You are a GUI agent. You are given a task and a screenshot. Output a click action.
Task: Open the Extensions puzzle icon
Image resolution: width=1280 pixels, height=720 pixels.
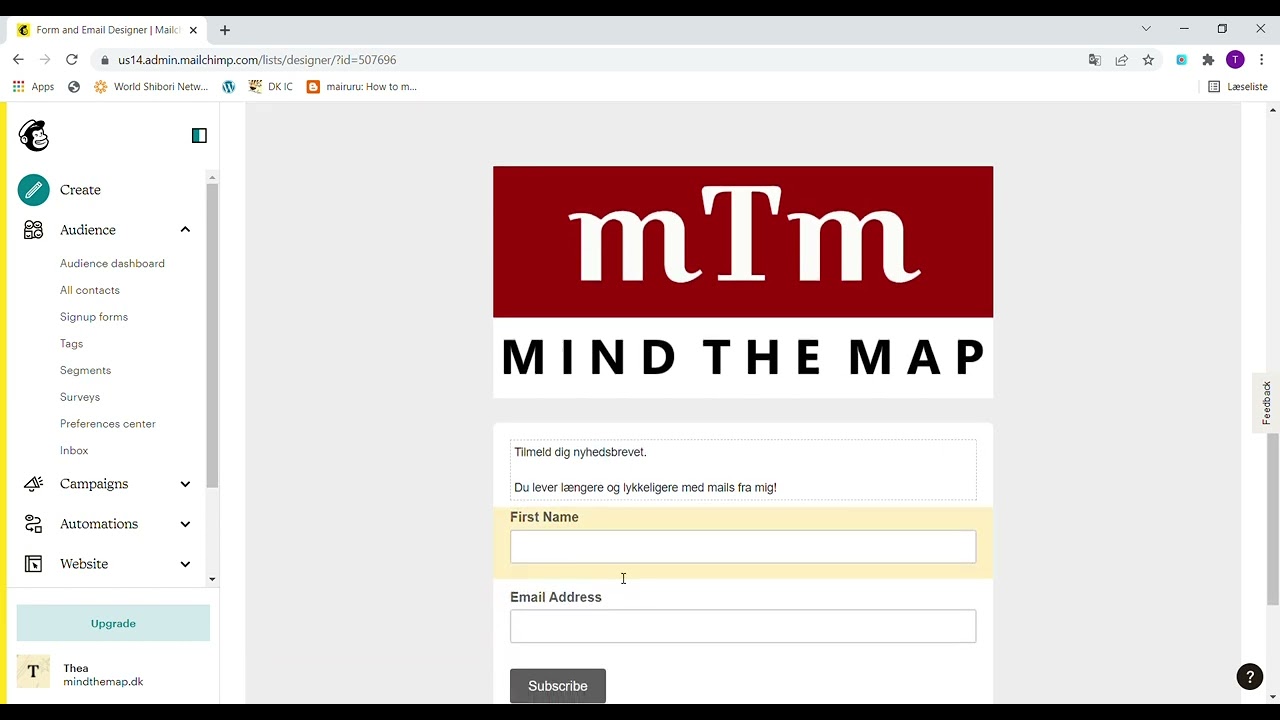1208,60
